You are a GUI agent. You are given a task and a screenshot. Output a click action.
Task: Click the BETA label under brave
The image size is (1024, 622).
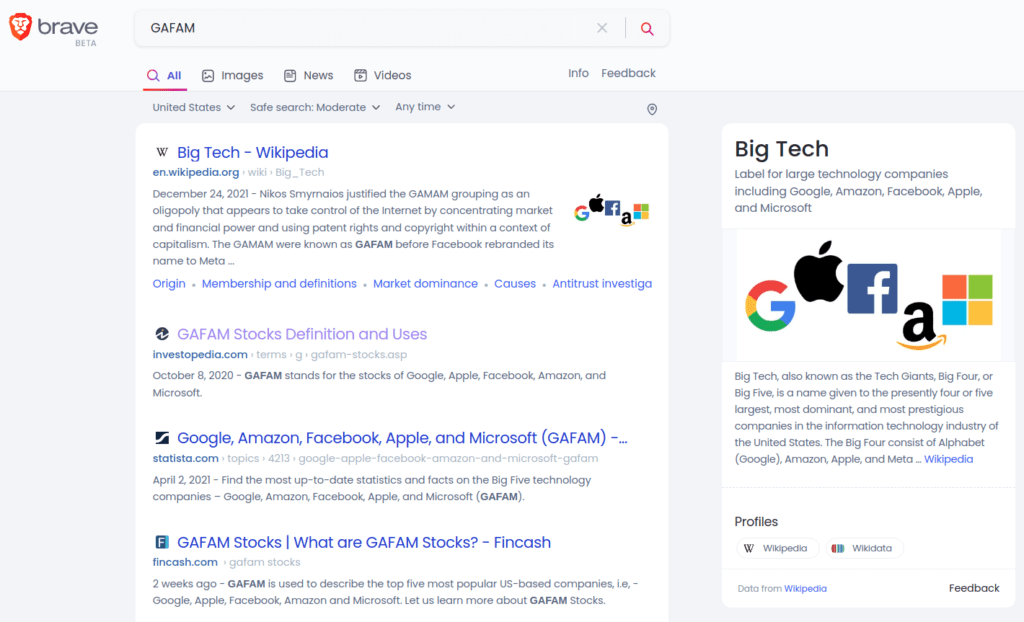86,43
